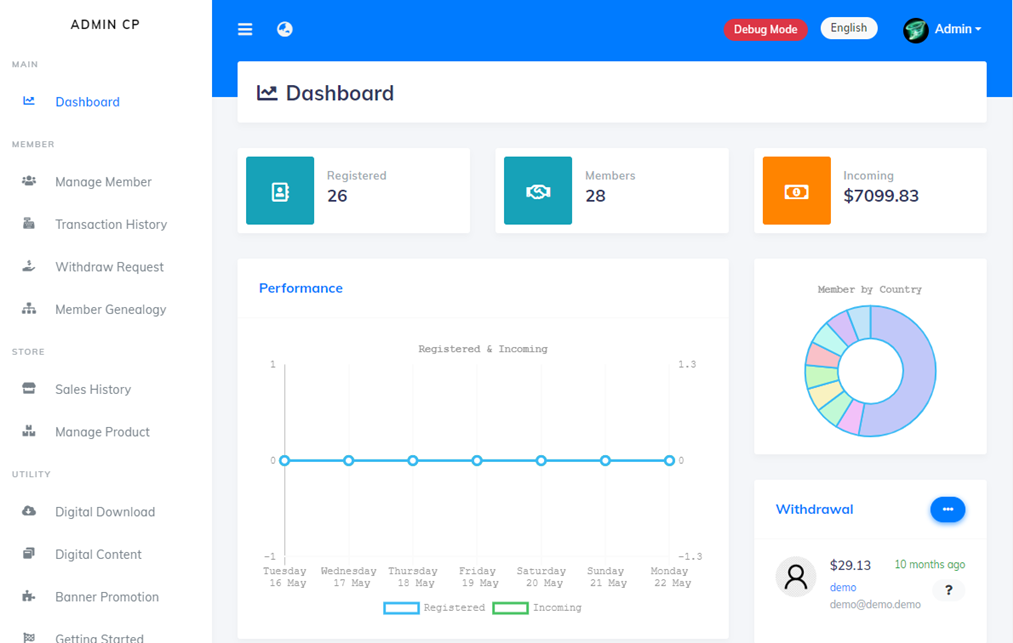
Task: Click the Sales History store icon
Action: pyautogui.click(x=29, y=389)
